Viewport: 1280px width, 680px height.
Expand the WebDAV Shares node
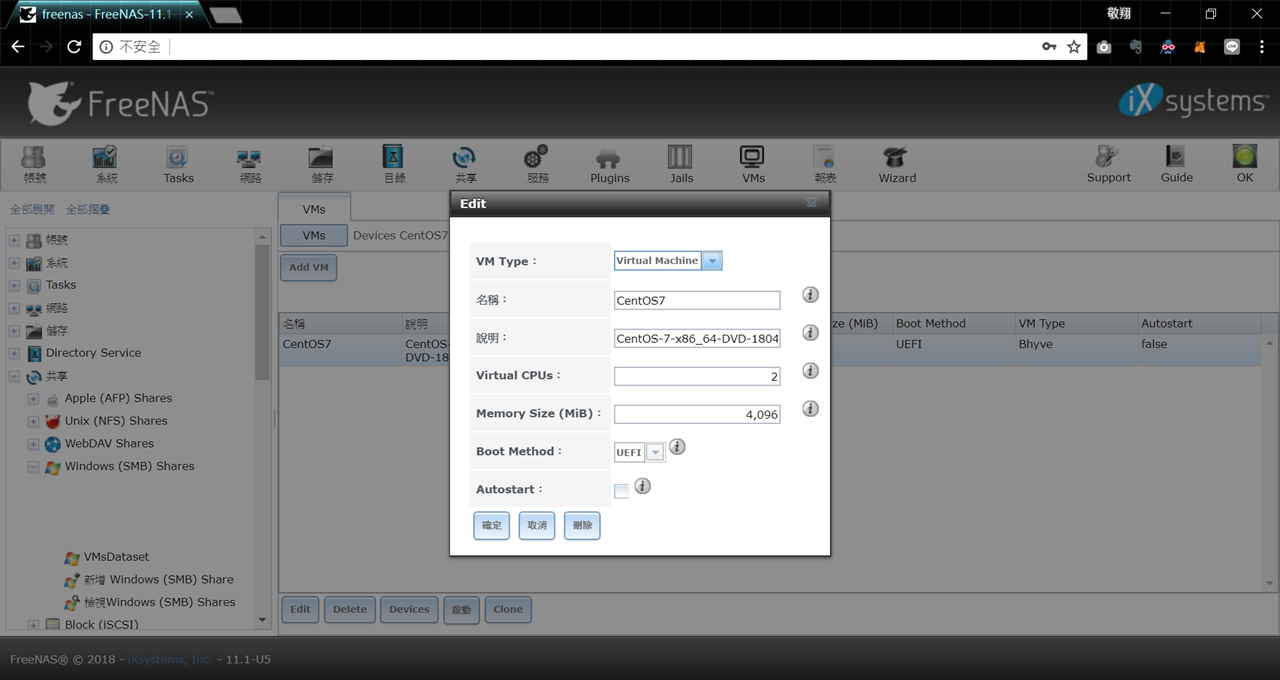point(33,444)
